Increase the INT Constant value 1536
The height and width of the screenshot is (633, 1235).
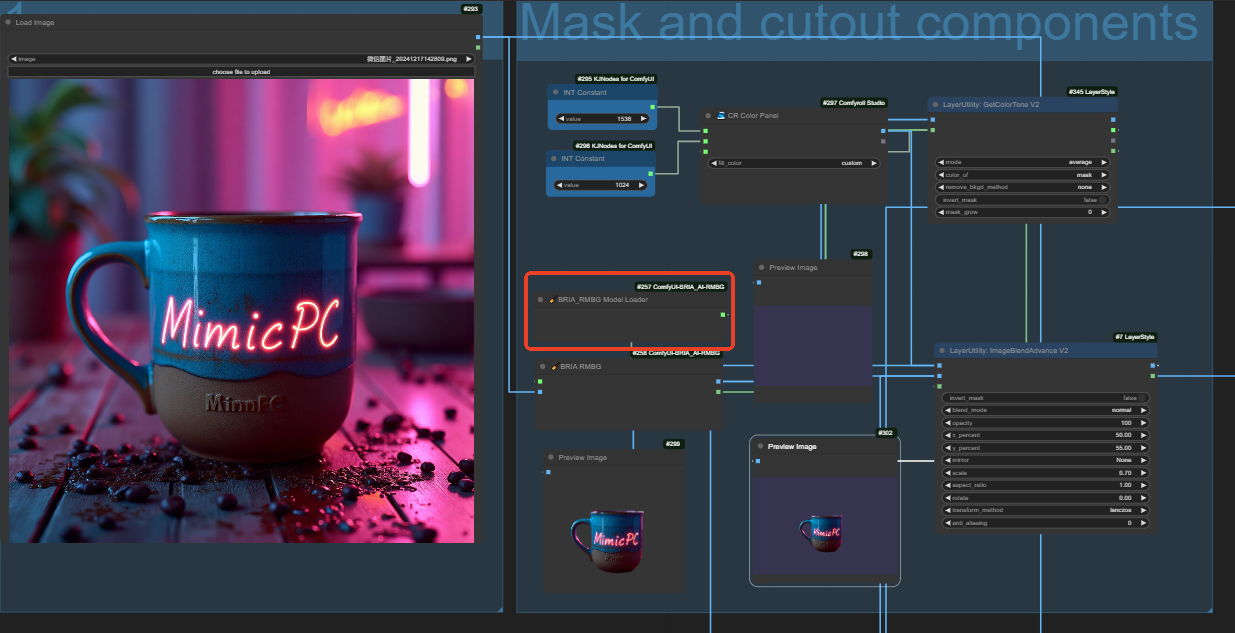point(641,119)
